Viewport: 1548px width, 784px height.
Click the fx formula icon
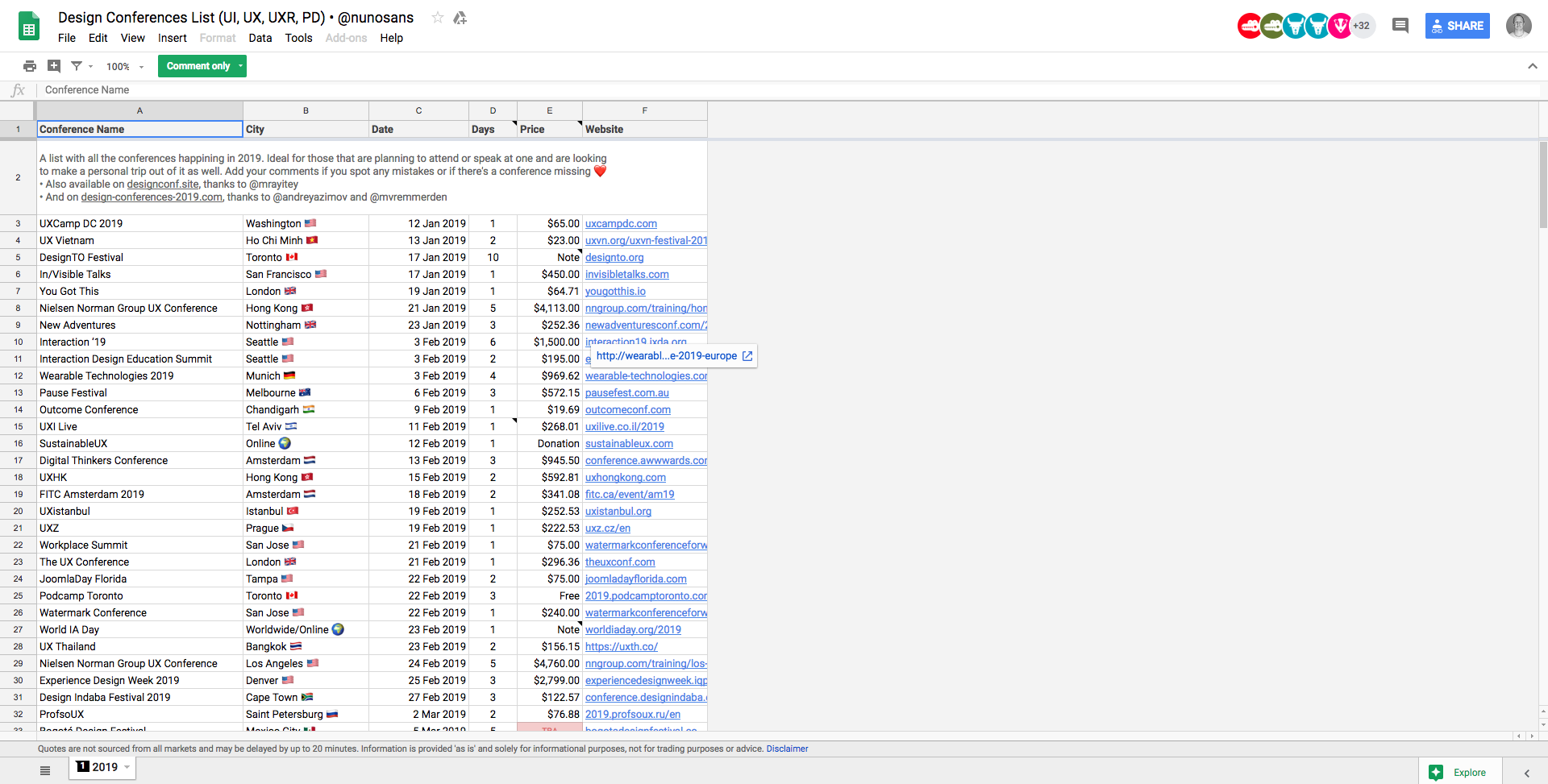[x=18, y=90]
